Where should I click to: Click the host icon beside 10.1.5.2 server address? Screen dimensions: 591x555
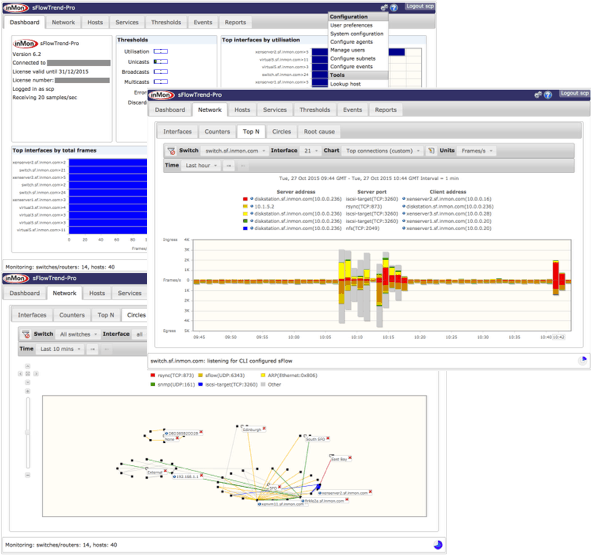(x=252, y=206)
